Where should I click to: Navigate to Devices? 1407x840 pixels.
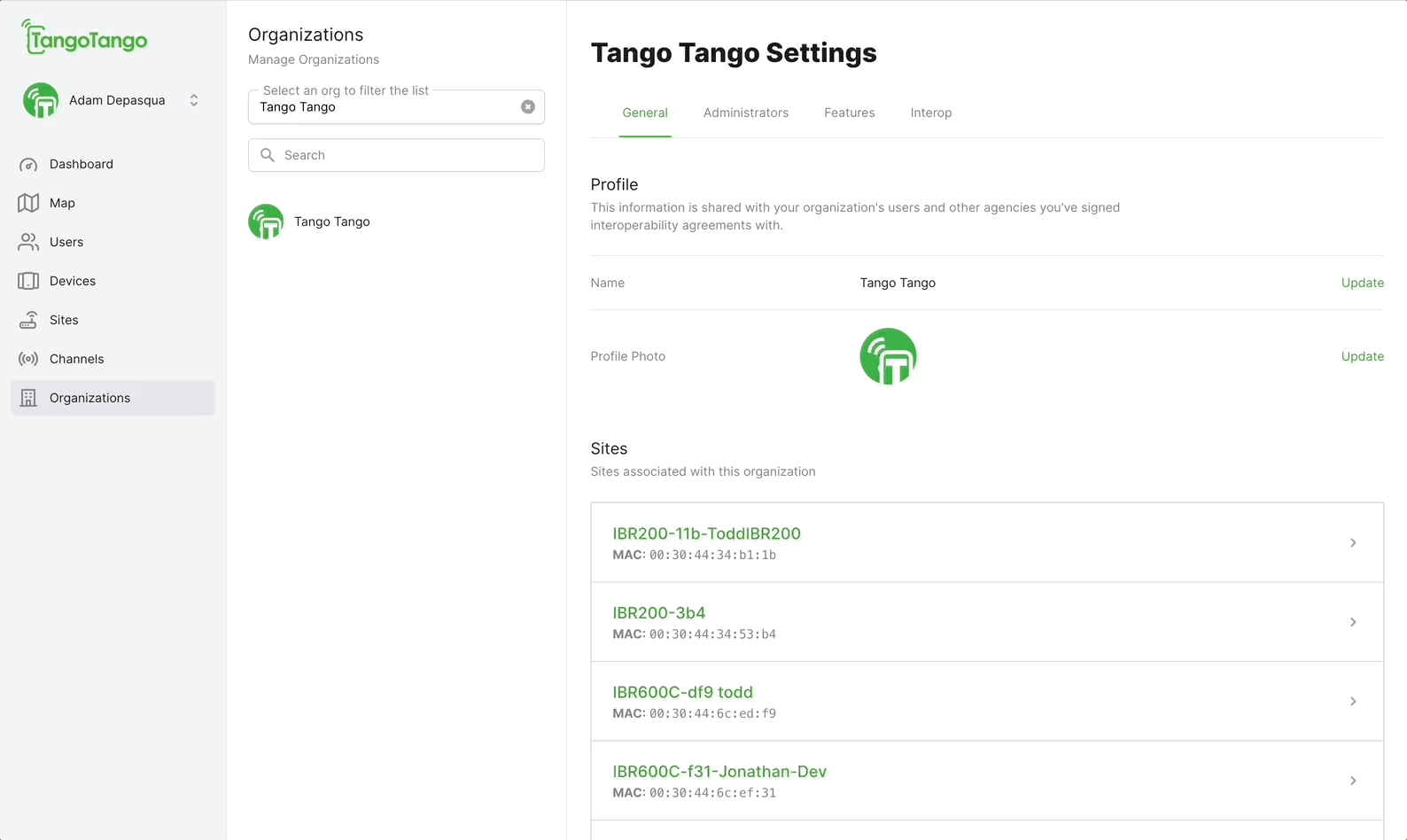coord(113,281)
